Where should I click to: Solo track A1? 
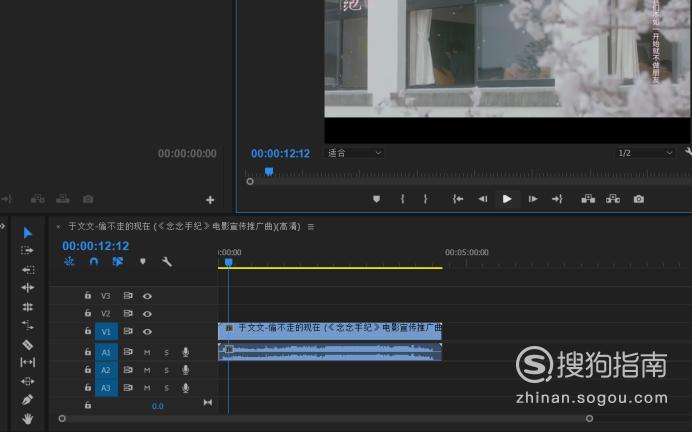pos(166,352)
